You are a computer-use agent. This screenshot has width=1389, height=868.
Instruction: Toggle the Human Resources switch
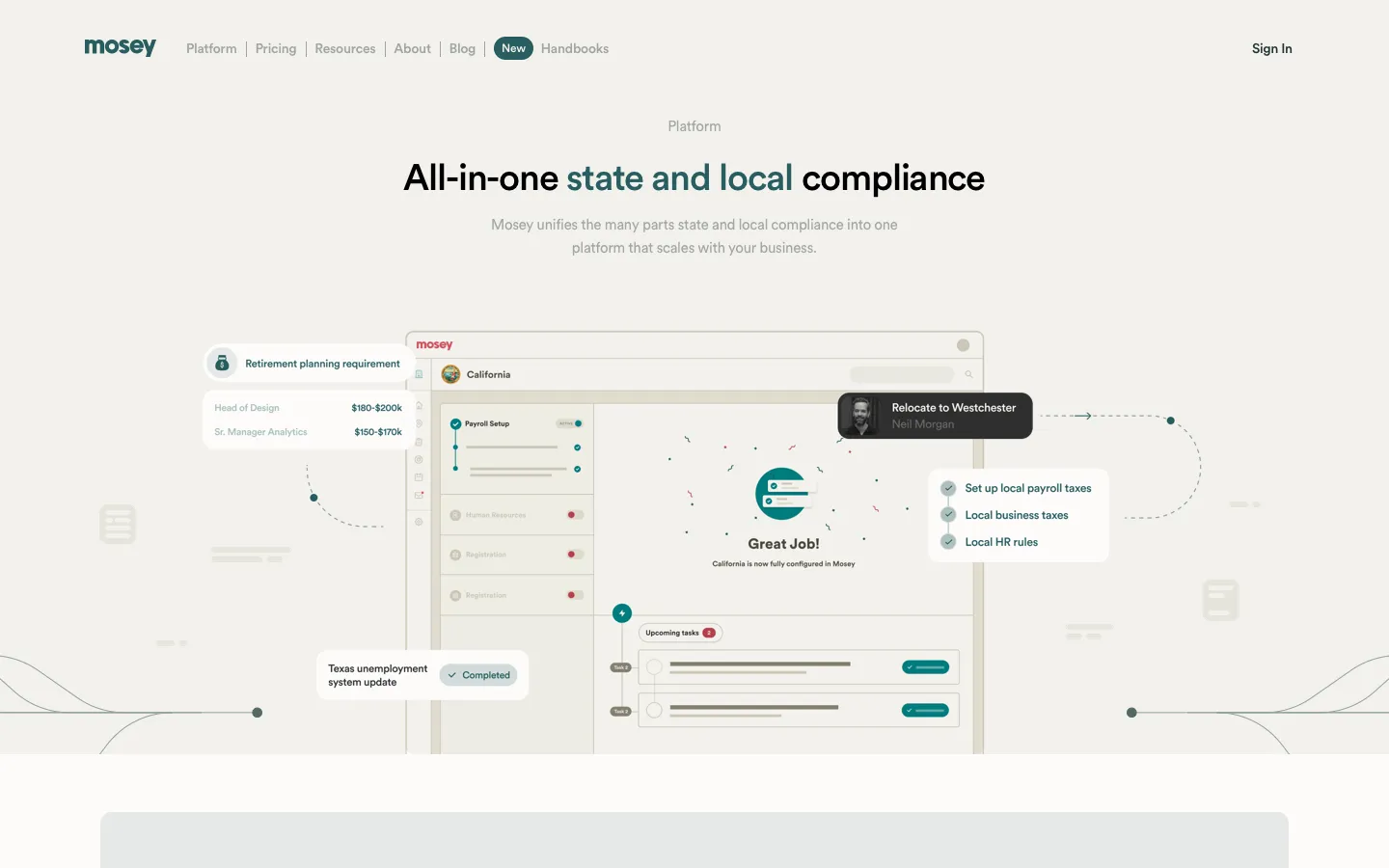coord(575,515)
